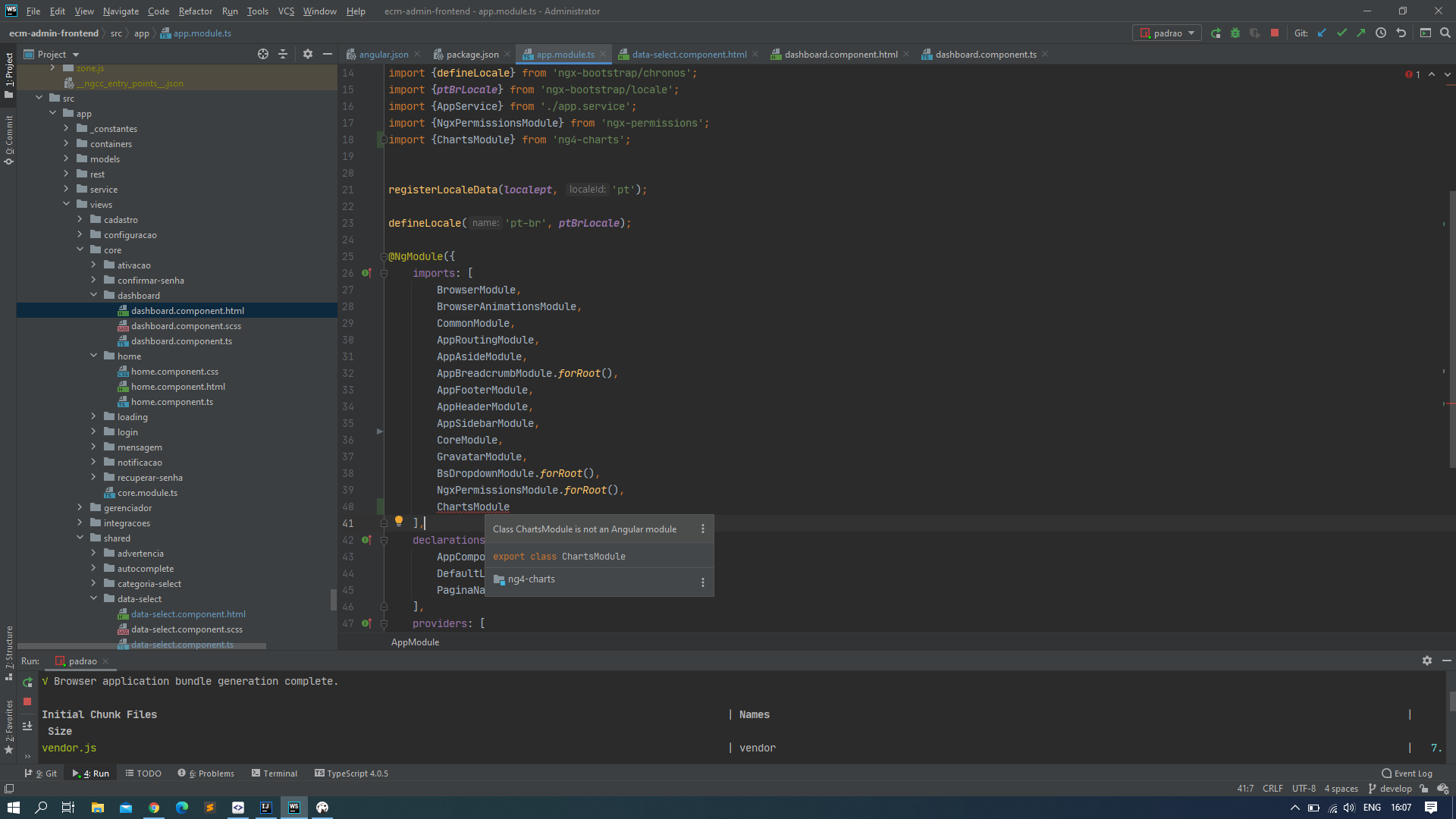Expand the gerenciador folder
1456x819 pixels.
pos(80,507)
